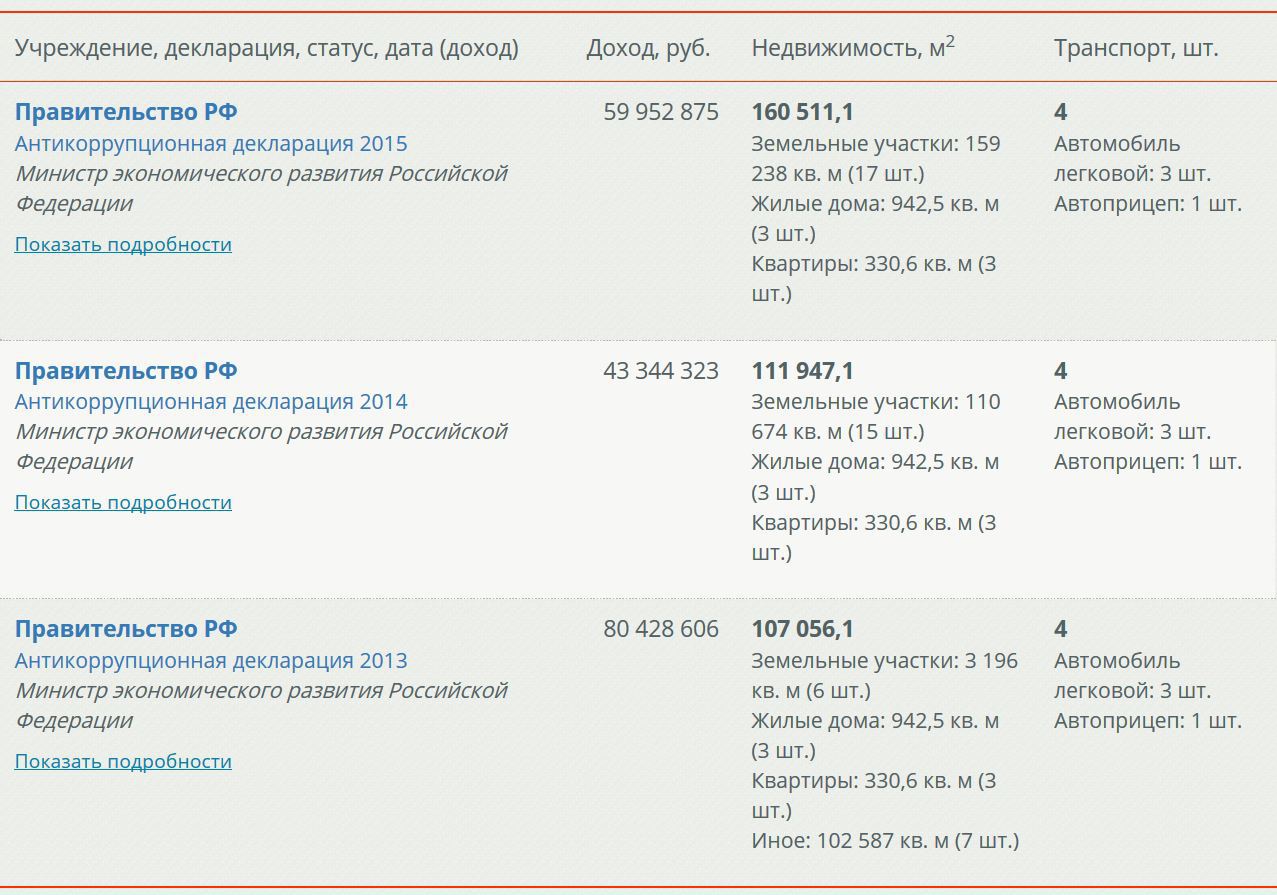This screenshot has width=1277, height=895.
Task: Click Автомобиль легковой text in 2014 row
Action: tap(1133, 417)
